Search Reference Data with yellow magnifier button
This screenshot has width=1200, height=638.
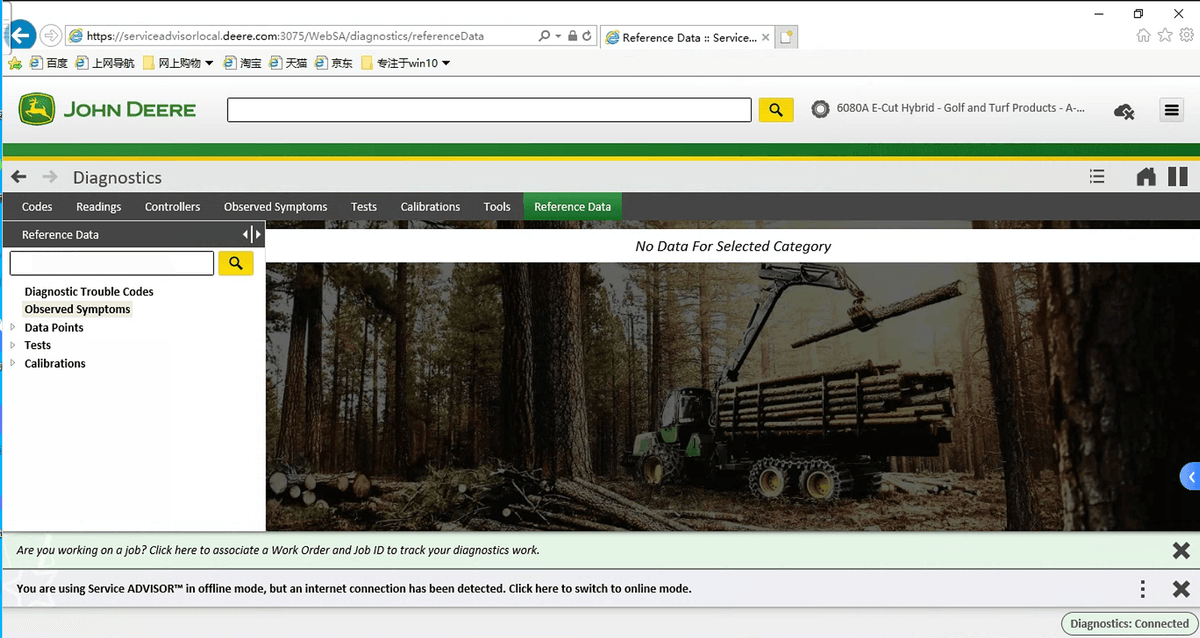coord(236,263)
